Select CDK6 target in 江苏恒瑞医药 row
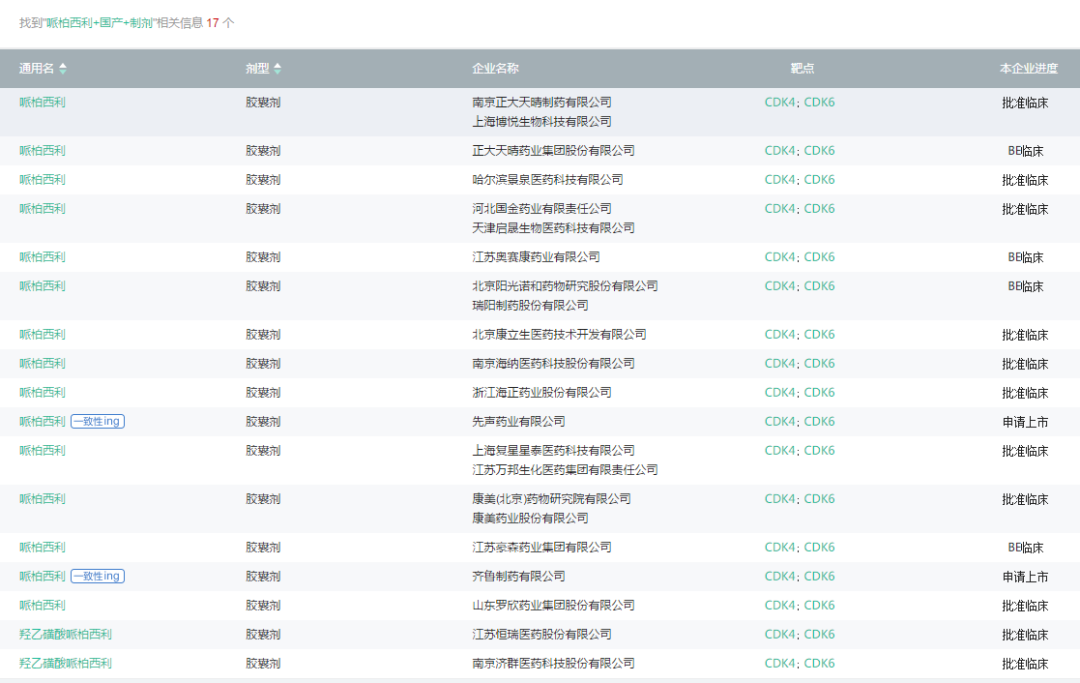 [x=820, y=634]
